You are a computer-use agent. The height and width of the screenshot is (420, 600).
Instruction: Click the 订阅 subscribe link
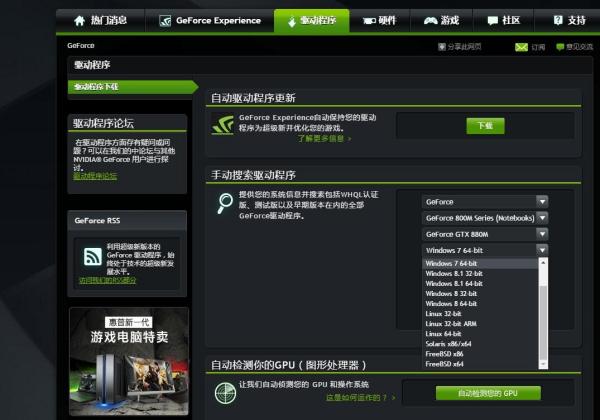[538, 47]
